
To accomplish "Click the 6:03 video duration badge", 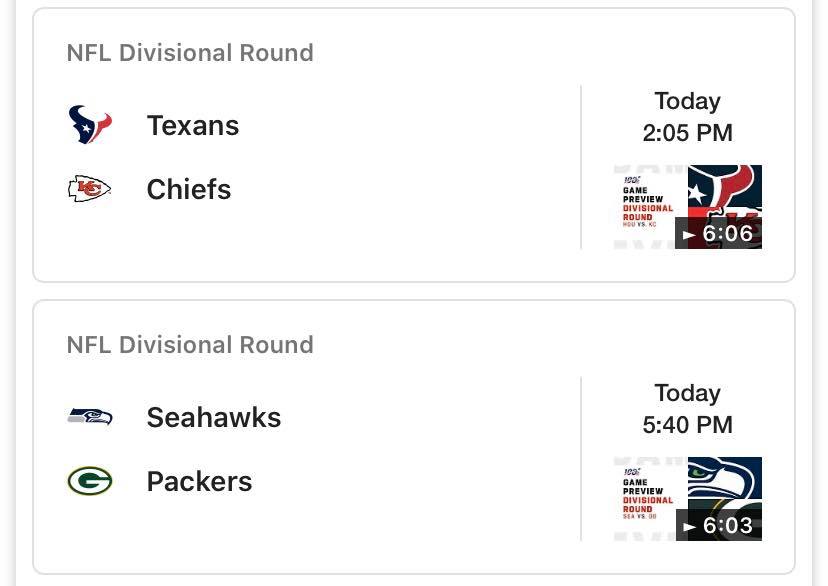I will (719, 526).
